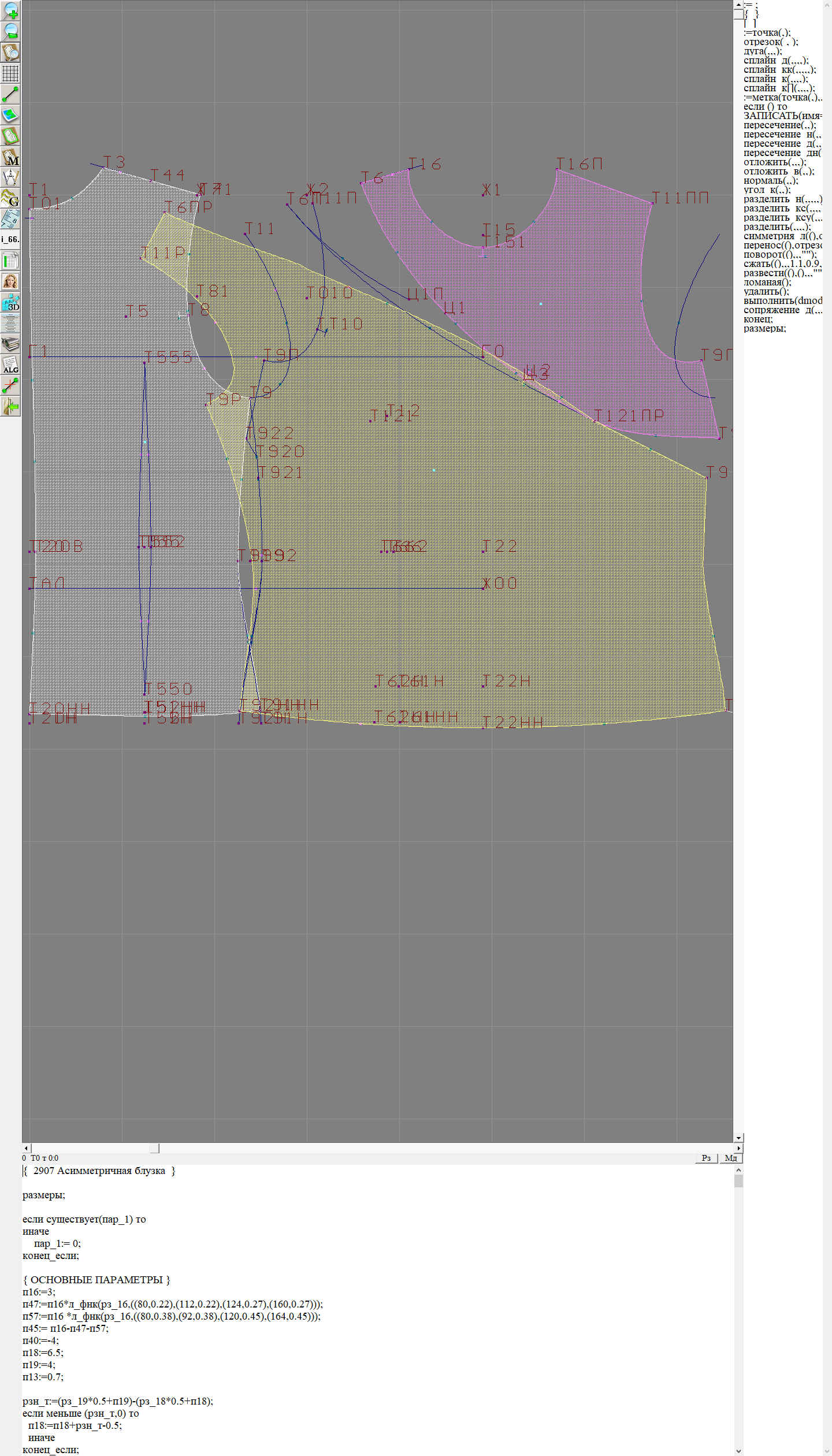Click point label Ж00 on pattern

click(500, 582)
